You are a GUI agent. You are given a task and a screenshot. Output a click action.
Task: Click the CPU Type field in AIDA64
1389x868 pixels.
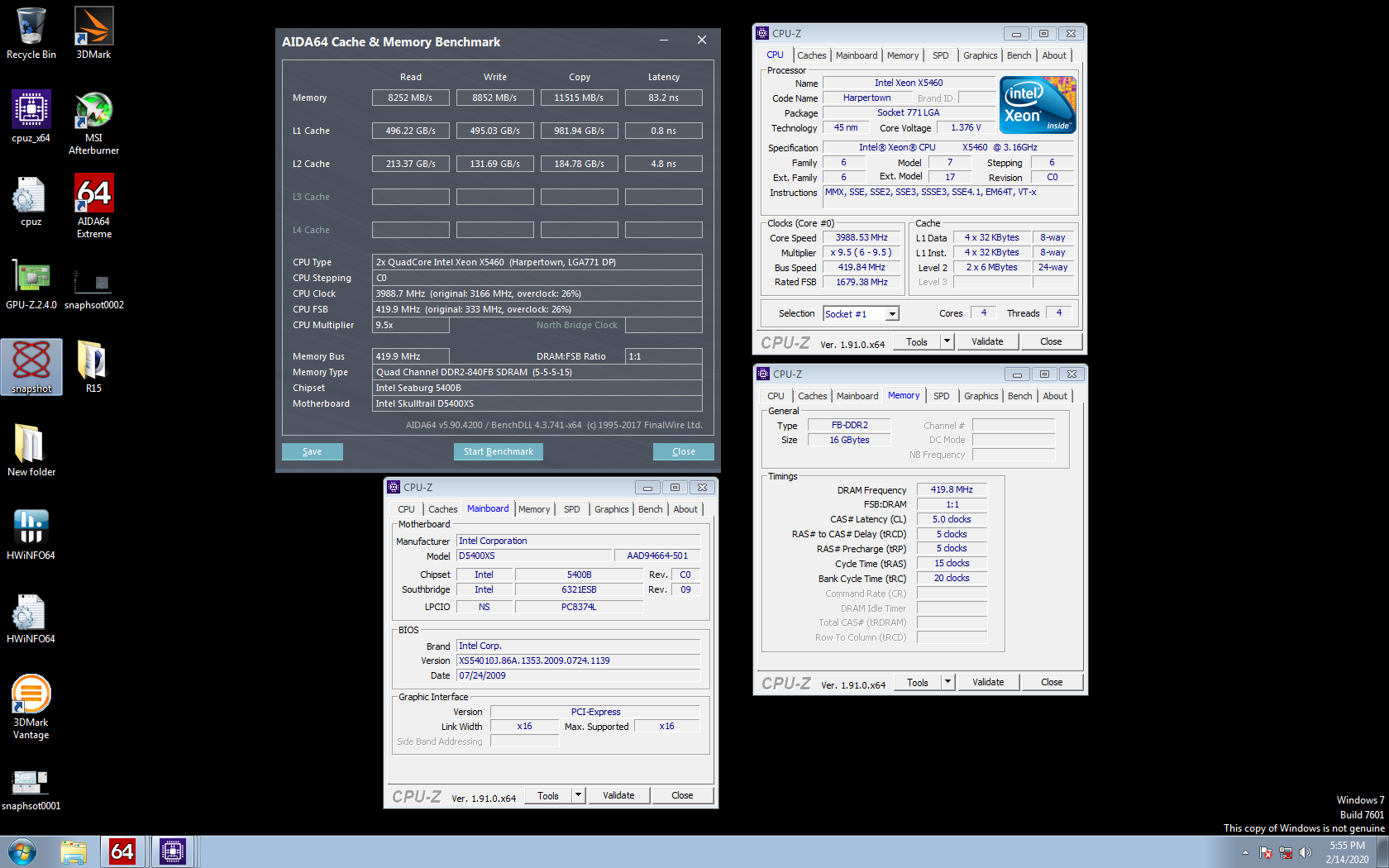[537, 262]
